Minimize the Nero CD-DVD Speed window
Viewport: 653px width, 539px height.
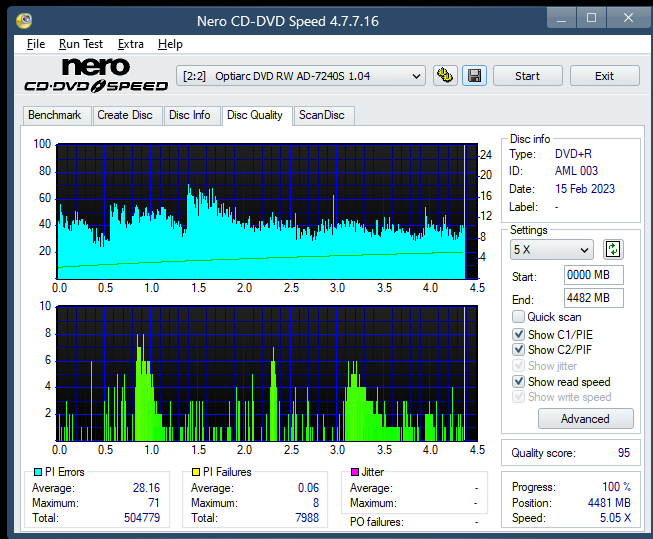point(561,17)
